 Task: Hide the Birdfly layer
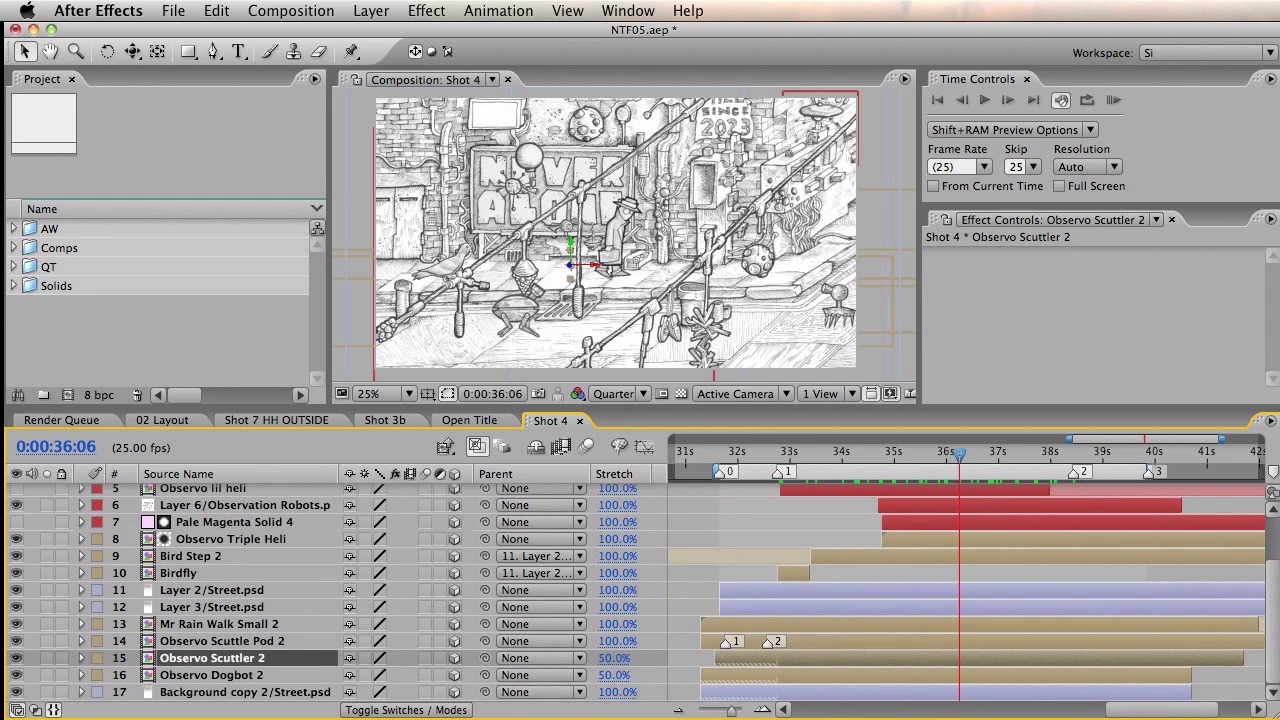(x=16, y=573)
